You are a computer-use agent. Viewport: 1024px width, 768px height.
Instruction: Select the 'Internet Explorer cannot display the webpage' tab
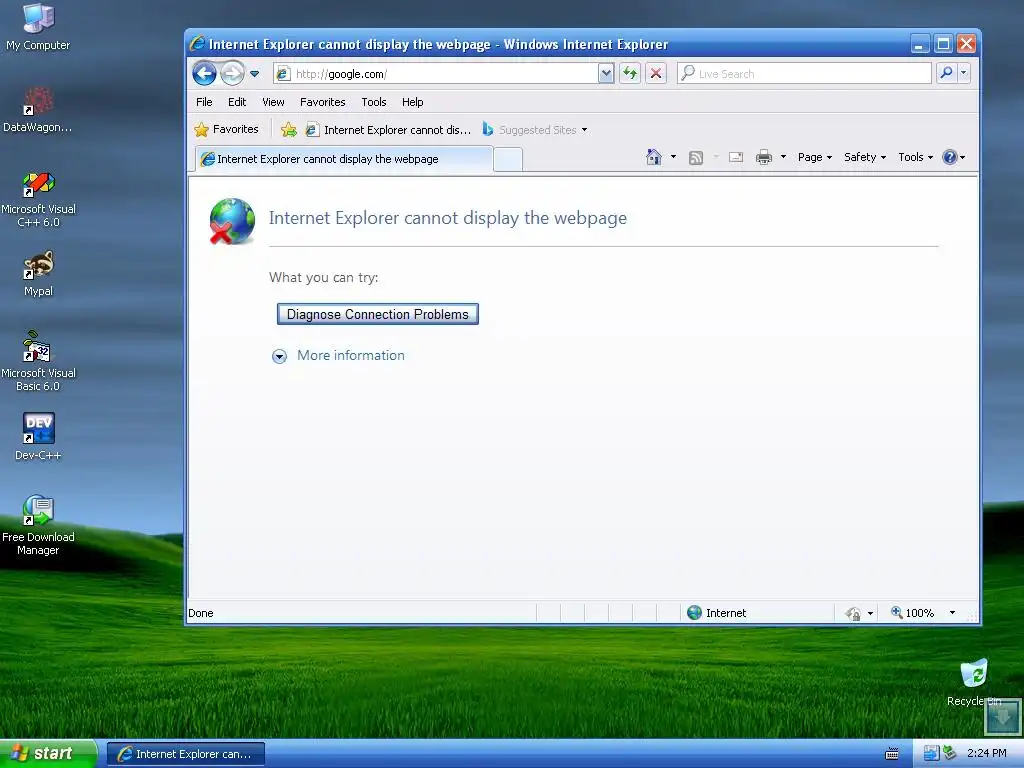pyautogui.click(x=344, y=159)
